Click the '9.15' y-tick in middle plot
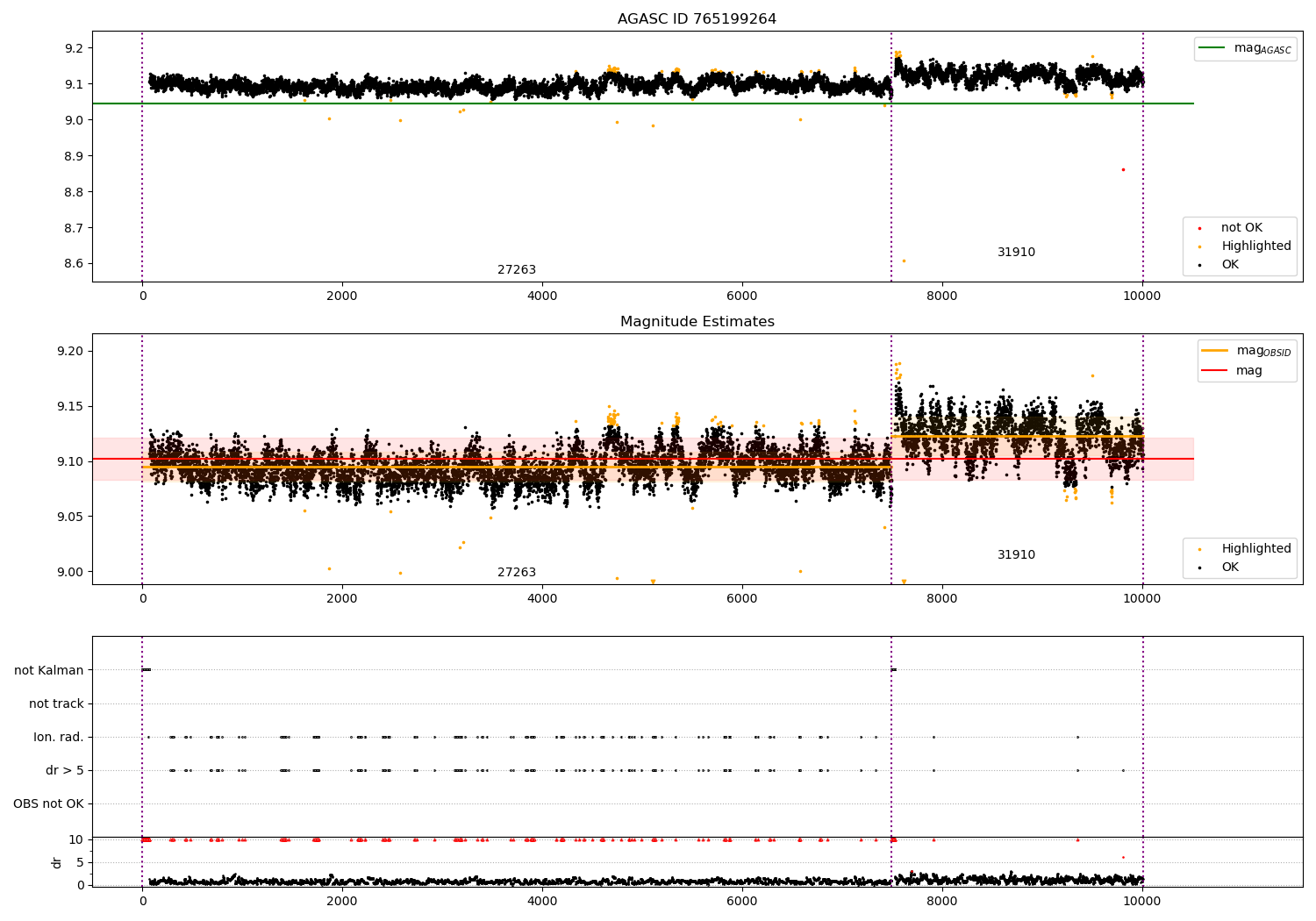The height and width of the screenshot is (921, 1316). tap(70, 406)
